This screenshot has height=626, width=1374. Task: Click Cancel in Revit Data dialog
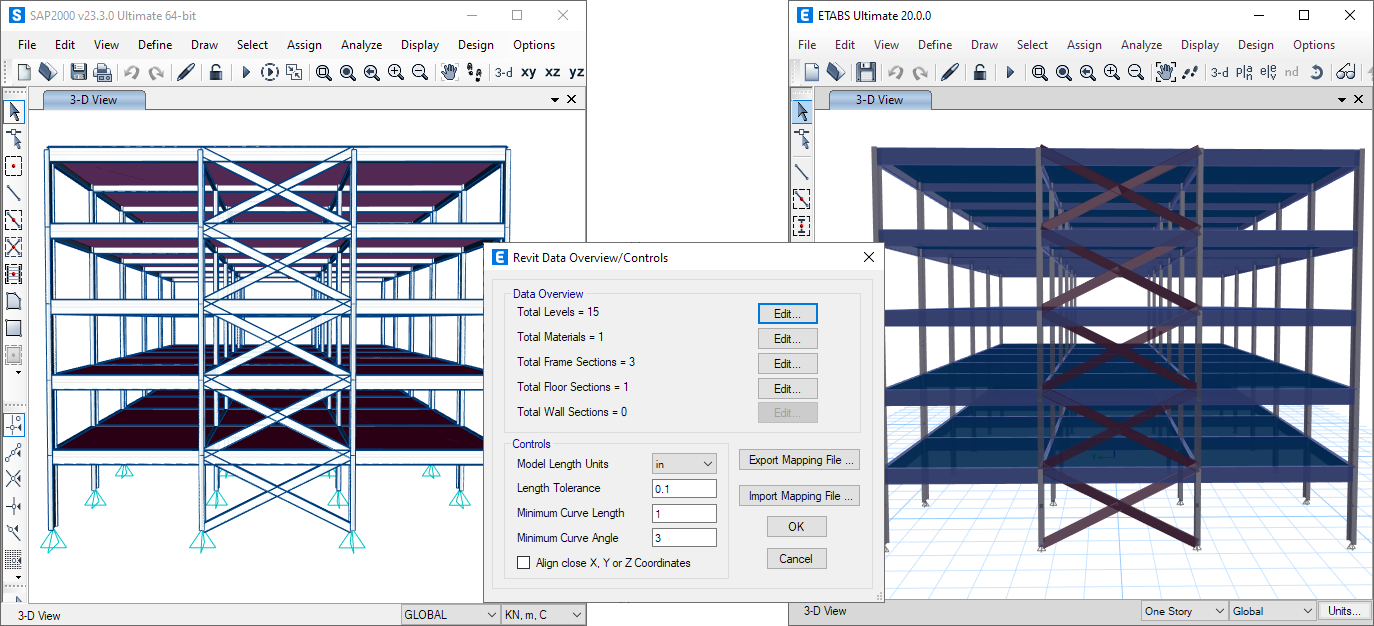[796, 559]
